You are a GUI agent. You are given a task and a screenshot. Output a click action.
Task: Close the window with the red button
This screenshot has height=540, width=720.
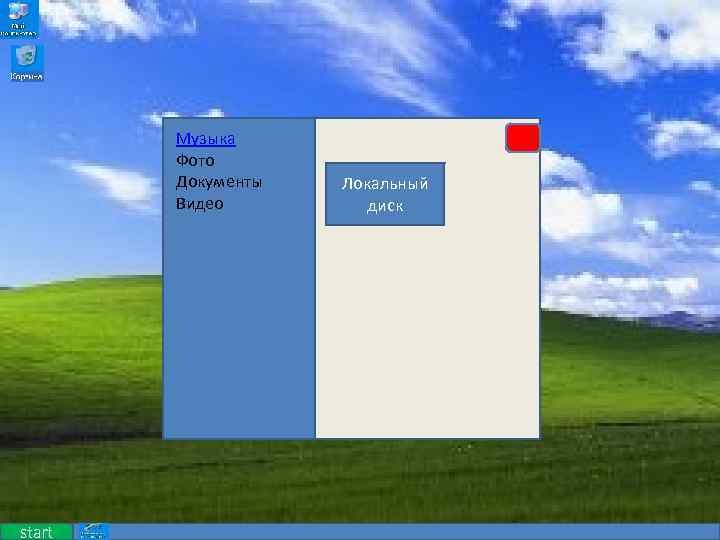click(523, 138)
